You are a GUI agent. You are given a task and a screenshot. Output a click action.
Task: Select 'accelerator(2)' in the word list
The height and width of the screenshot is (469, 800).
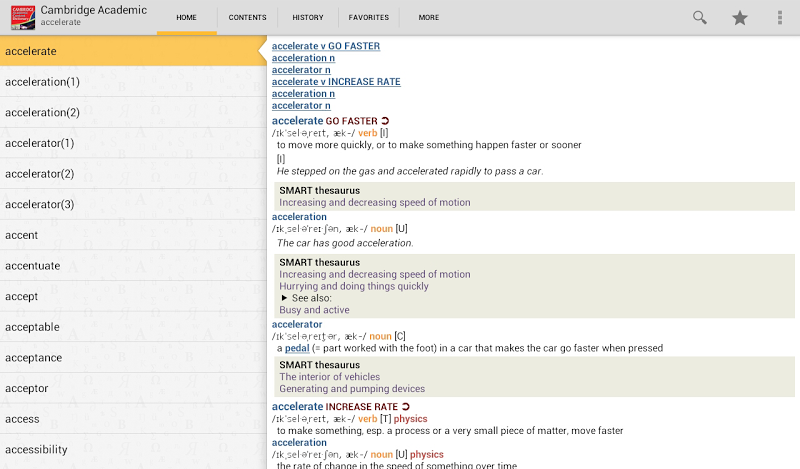click(133, 174)
